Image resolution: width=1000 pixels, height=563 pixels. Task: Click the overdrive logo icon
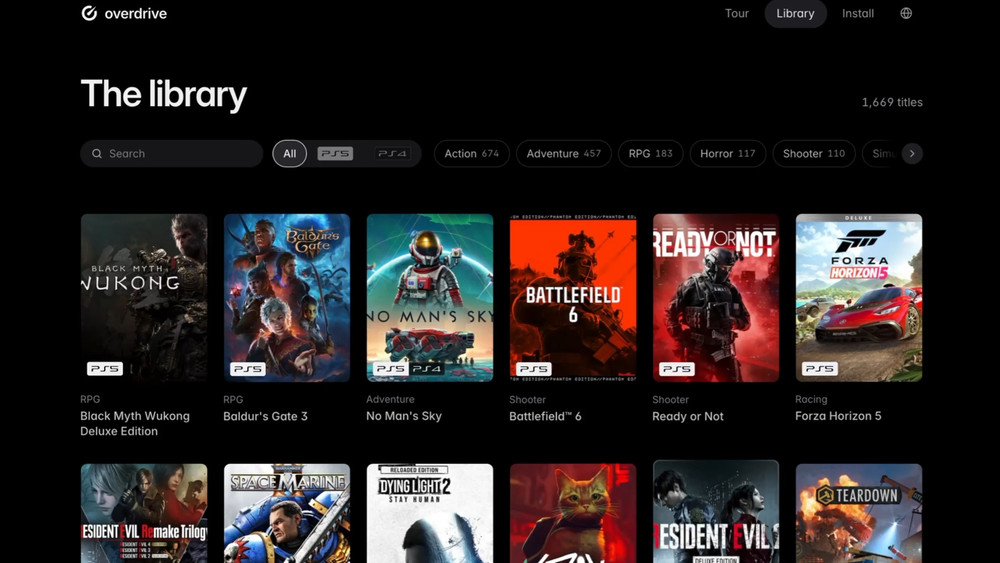coord(89,13)
